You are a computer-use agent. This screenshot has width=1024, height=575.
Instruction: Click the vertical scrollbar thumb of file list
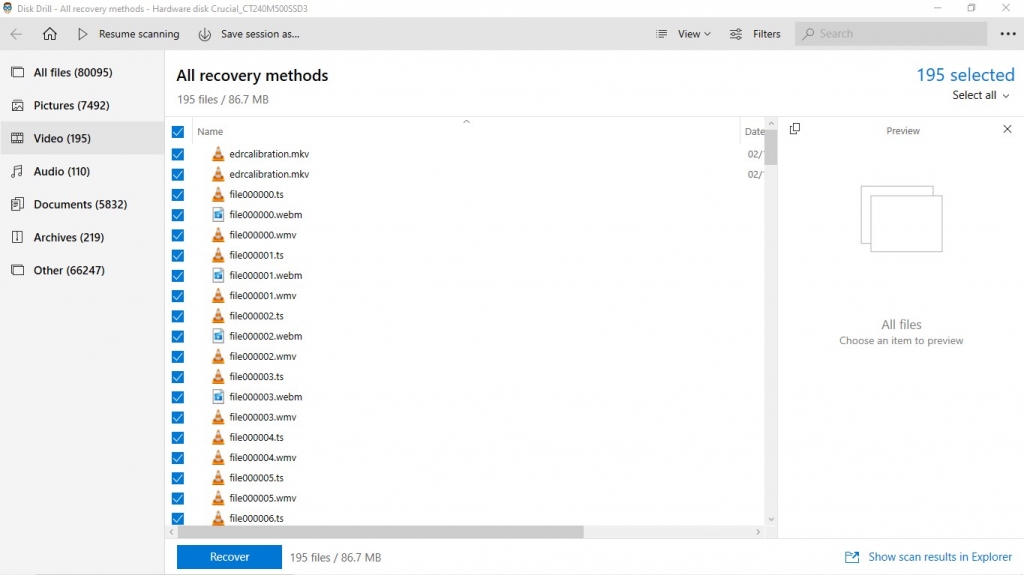point(771,147)
